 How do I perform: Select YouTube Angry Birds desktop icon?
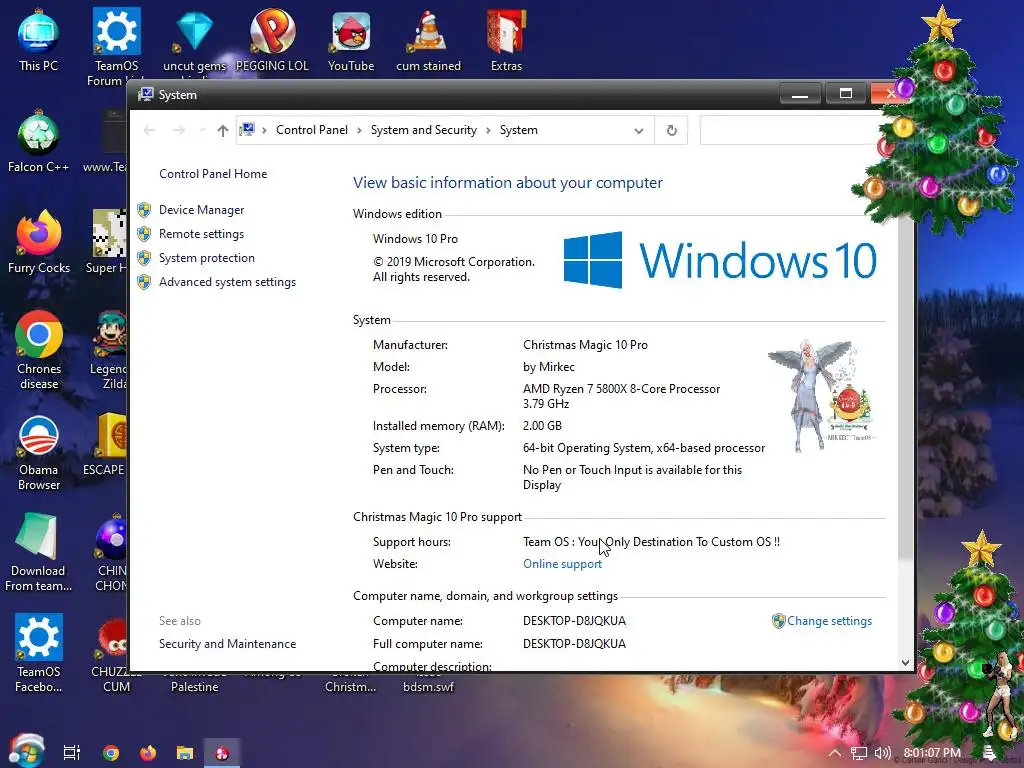pyautogui.click(x=351, y=40)
